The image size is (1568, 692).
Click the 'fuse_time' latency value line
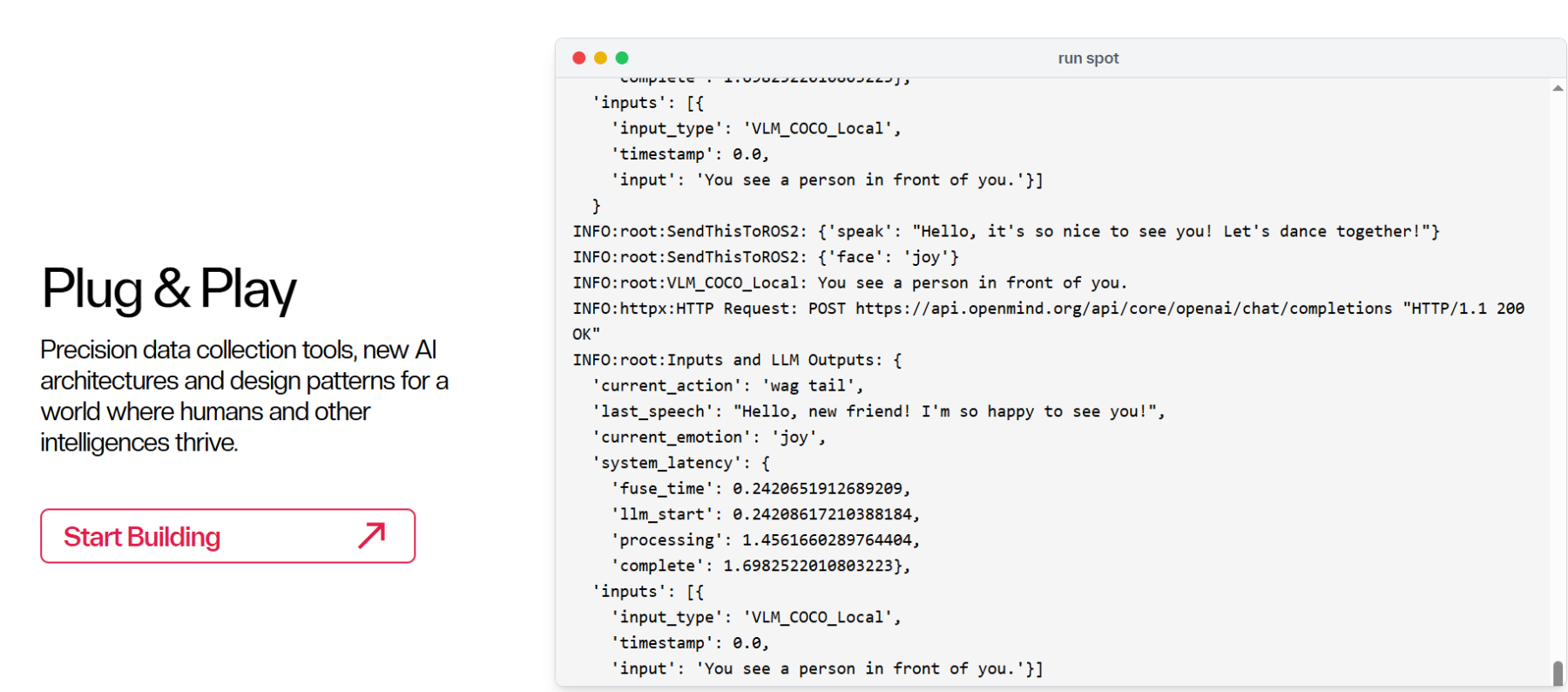click(x=760, y=488)
